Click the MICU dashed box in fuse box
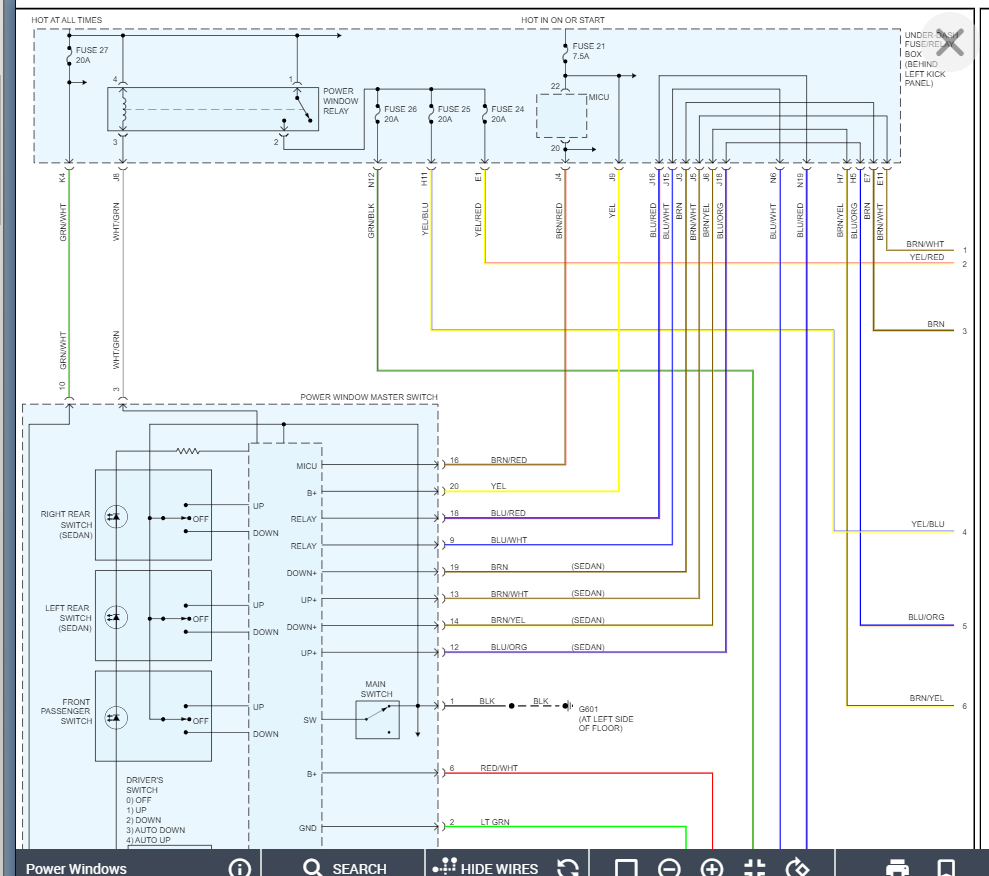The width and height of the screenshot is (989, 876). coord(561,116)
